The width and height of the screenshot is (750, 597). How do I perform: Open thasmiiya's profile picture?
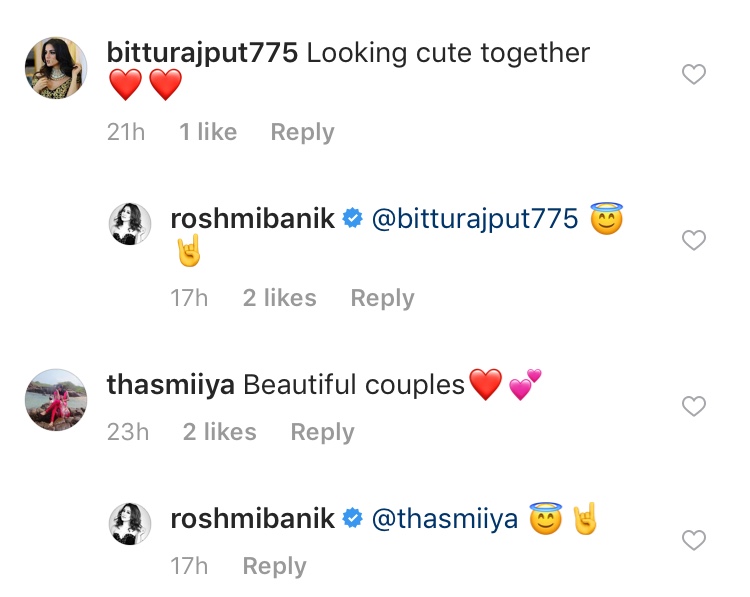(x=53, y=401)
